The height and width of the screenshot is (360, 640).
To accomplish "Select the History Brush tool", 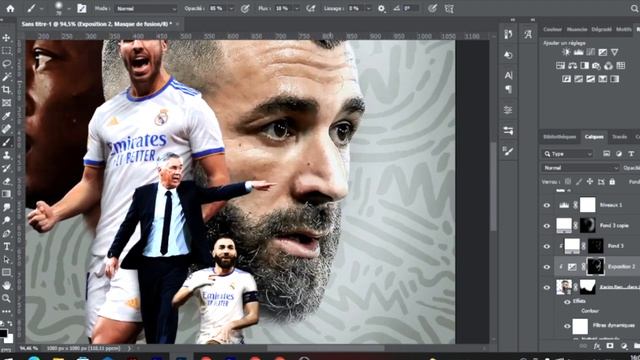I will tap(6, 168).
